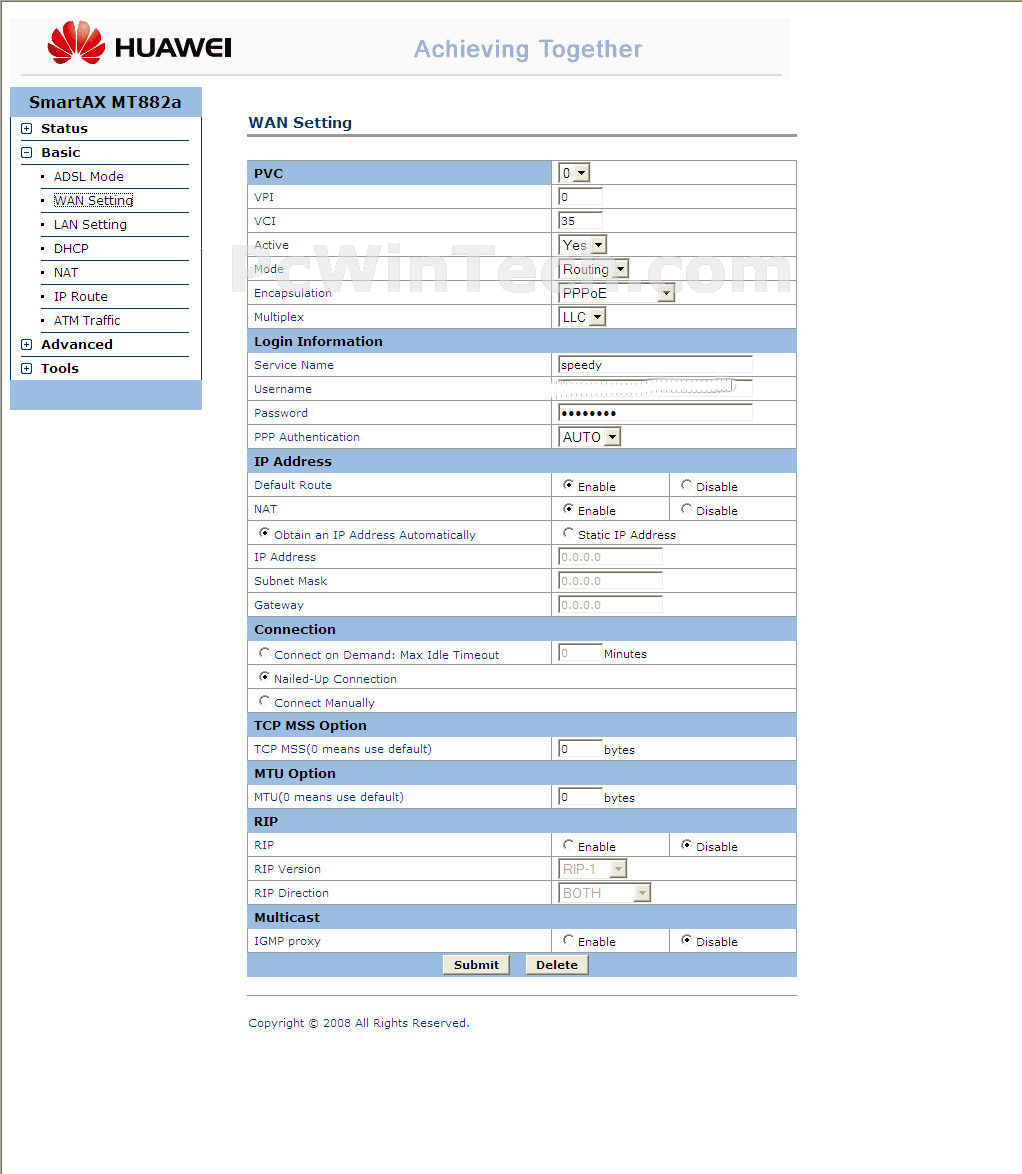The width and height of the screenshot is (1022, 1174).
Task: Click the Login Information section header
Action: [x=522, y=341]
